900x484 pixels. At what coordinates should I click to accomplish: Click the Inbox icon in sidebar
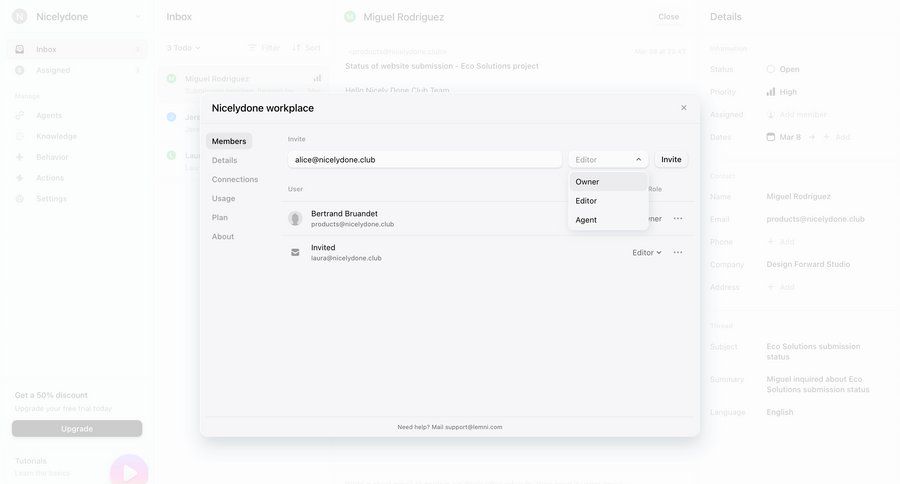(x=20, y=49)
